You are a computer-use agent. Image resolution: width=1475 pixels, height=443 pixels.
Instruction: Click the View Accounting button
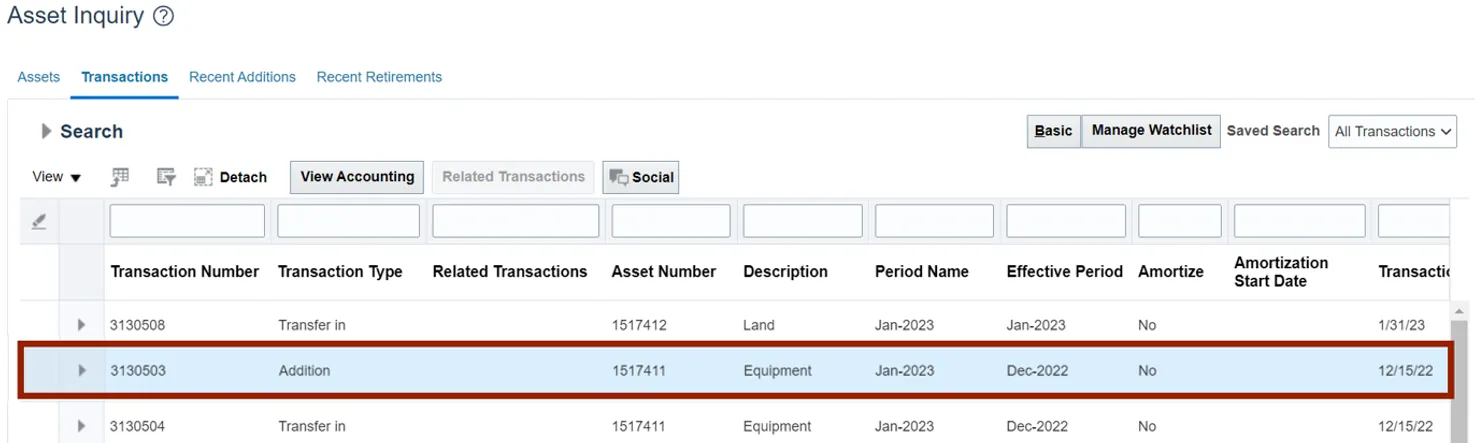pyautogui.click(x=357, y=177)
